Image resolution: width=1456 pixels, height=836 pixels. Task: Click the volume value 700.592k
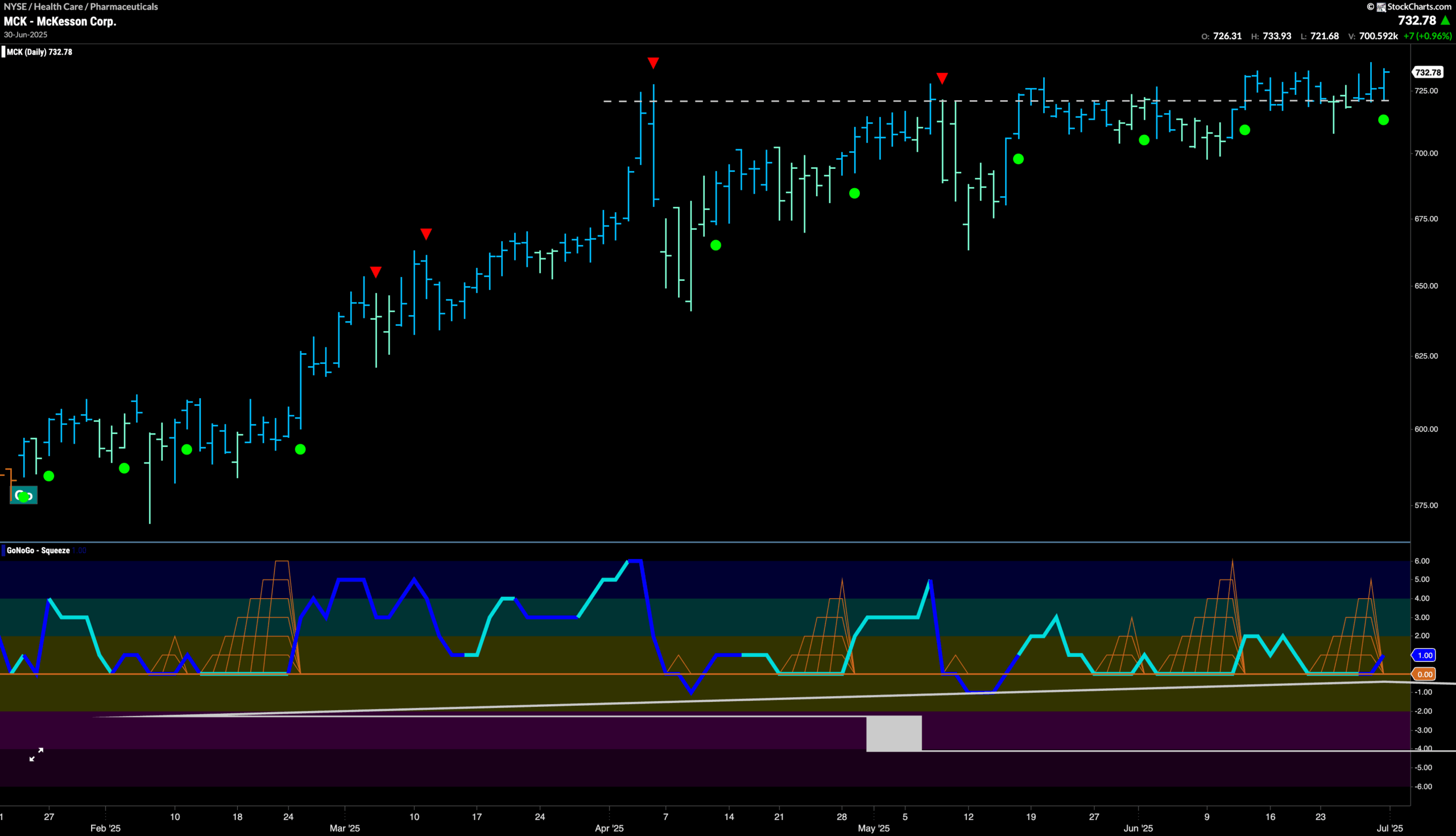(1379, 36)
